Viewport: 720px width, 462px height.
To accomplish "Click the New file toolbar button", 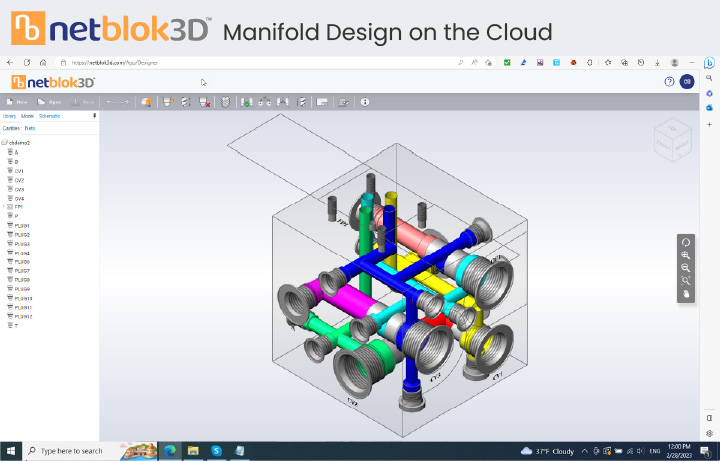I will [x=16, y=102].
